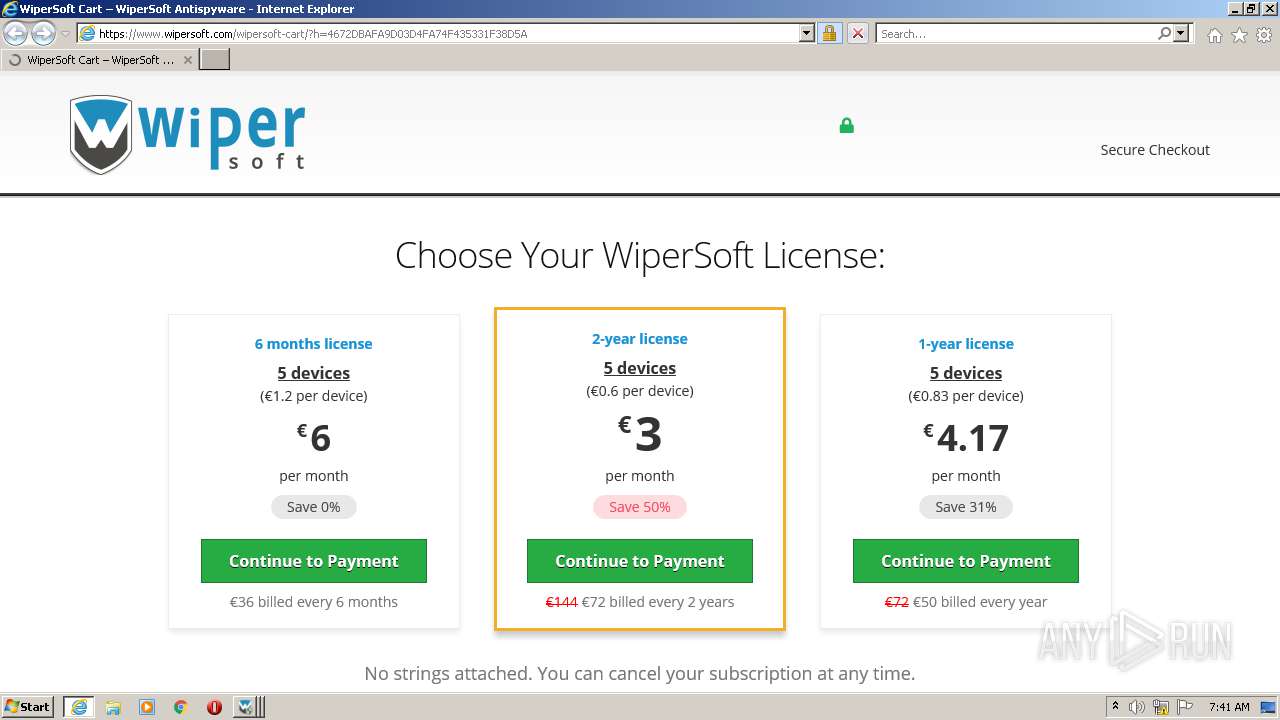Image resolution: width=1280 pixels, height=720 pixels.
Task: Open the Opera taskbar icon
Action: pos(214,707)
